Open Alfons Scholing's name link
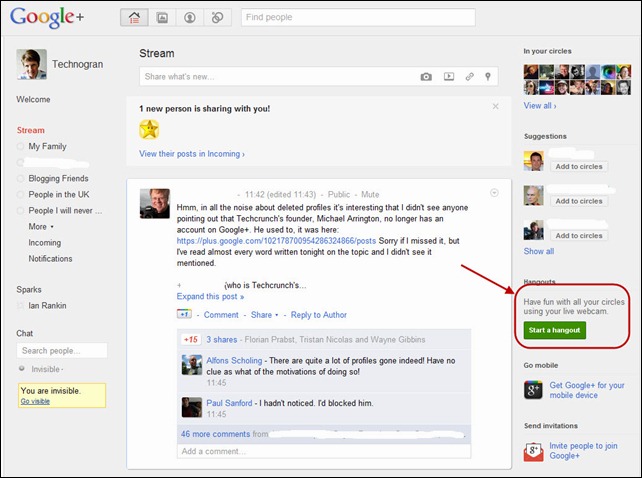The height and width of the screenshot is (478, 642). pos(234,360)
